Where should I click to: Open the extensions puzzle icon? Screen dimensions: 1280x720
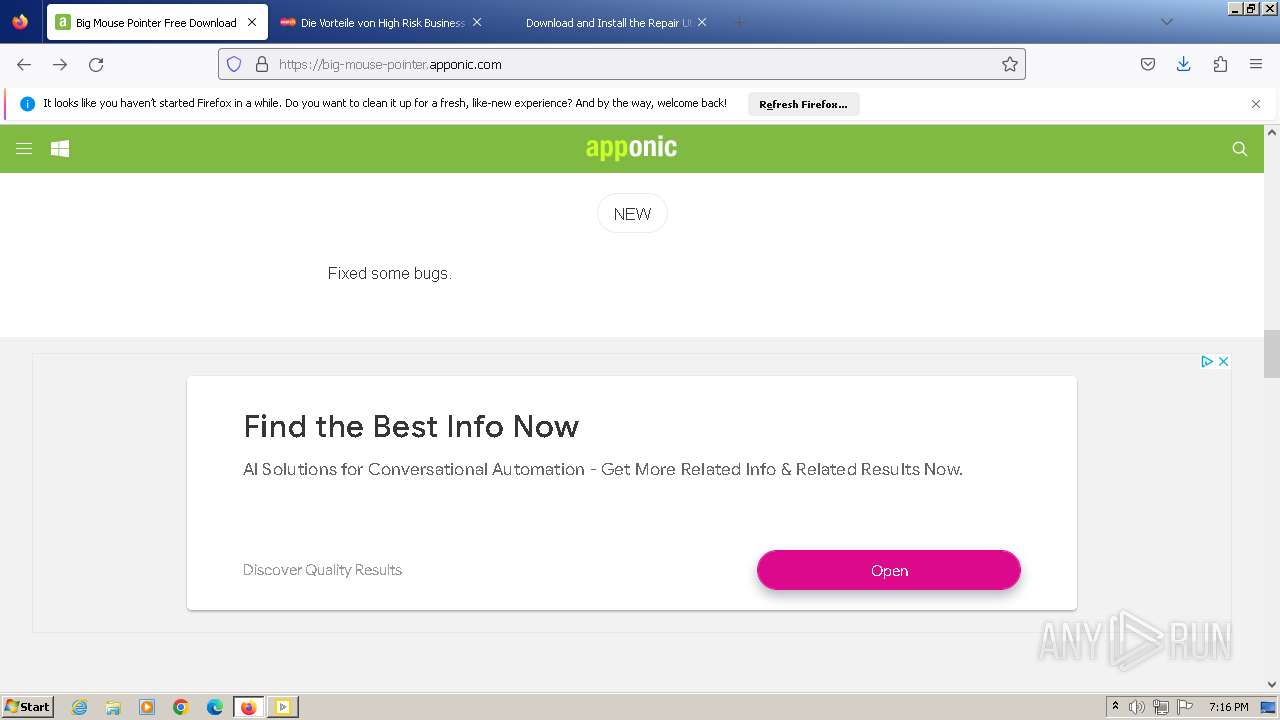pyautogui.click(x=1220, y=64)
